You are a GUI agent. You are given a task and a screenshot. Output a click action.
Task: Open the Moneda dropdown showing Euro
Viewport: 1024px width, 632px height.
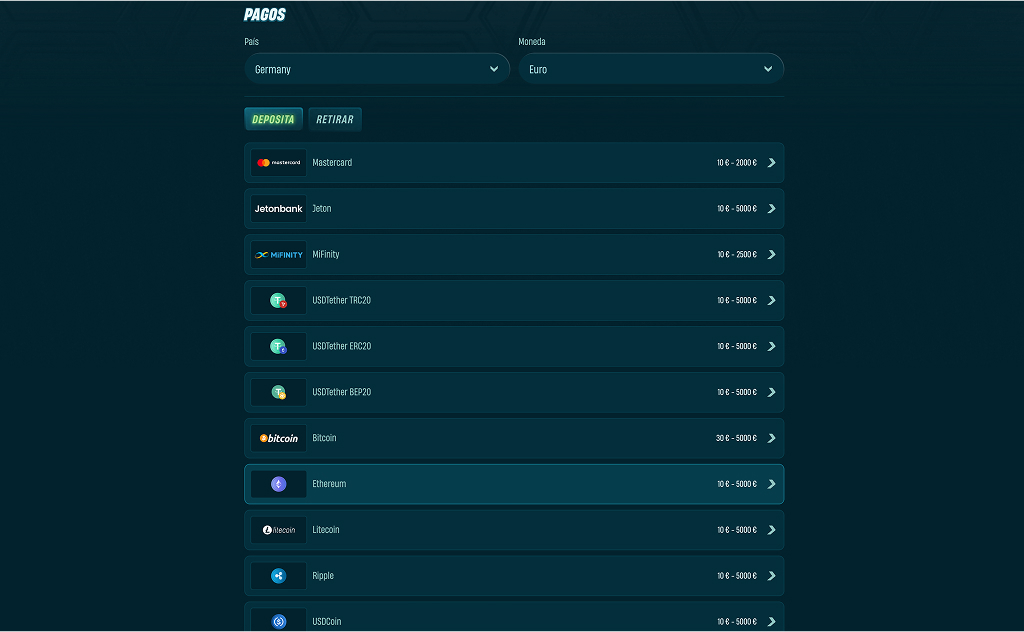651,69
